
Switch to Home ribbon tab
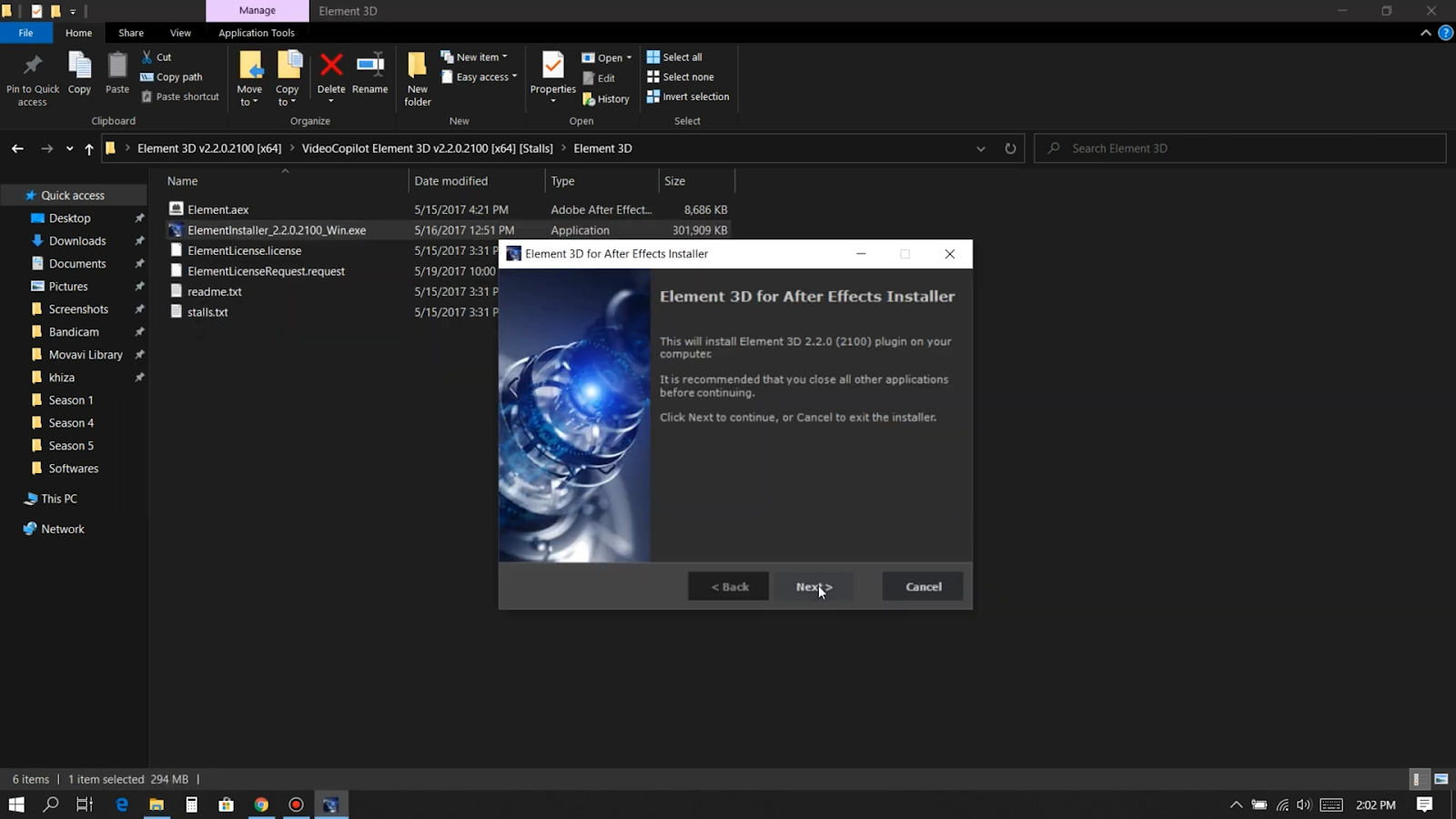coord(78,33)
